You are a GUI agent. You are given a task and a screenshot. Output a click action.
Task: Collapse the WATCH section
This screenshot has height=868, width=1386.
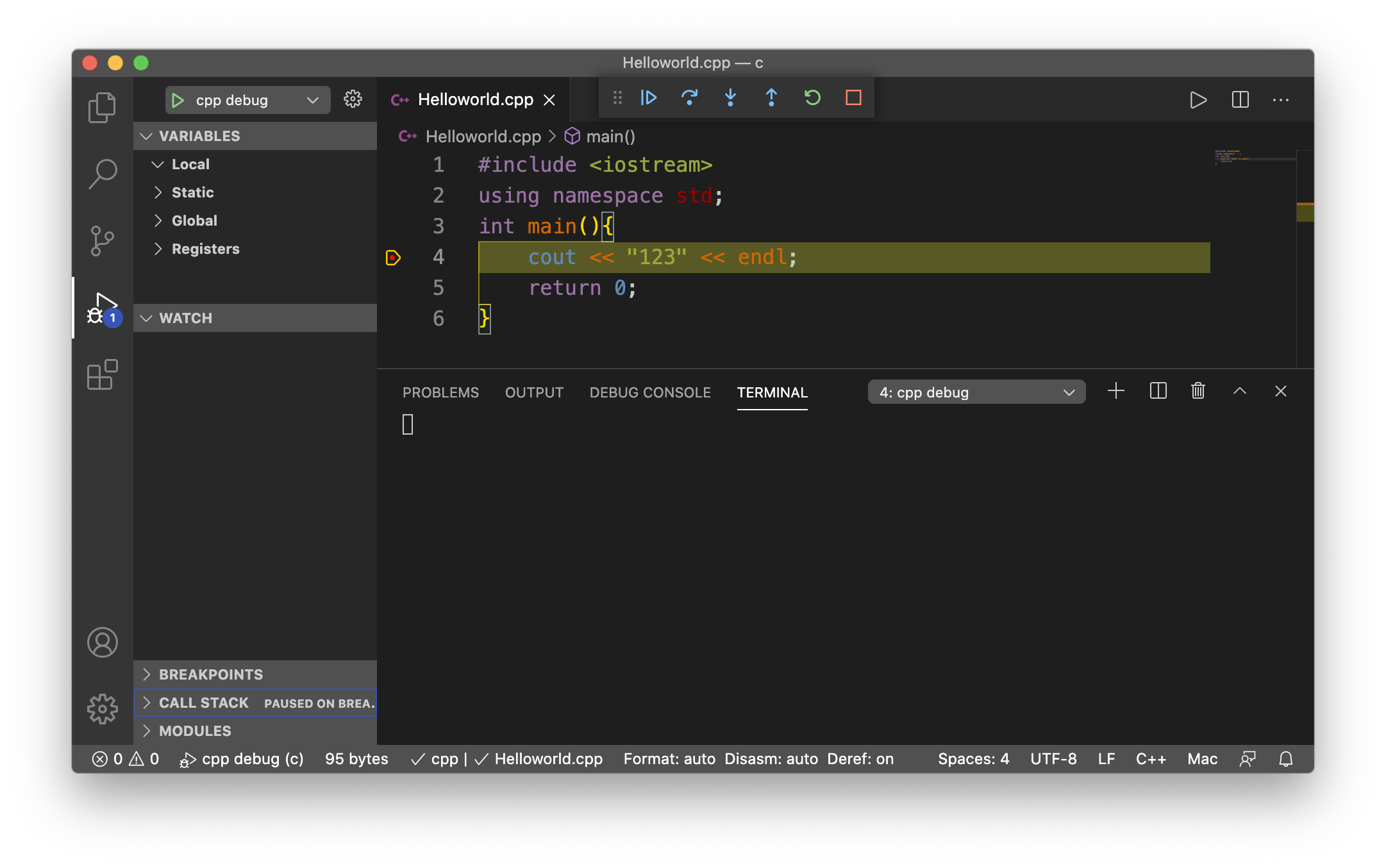tap(255, 318)
